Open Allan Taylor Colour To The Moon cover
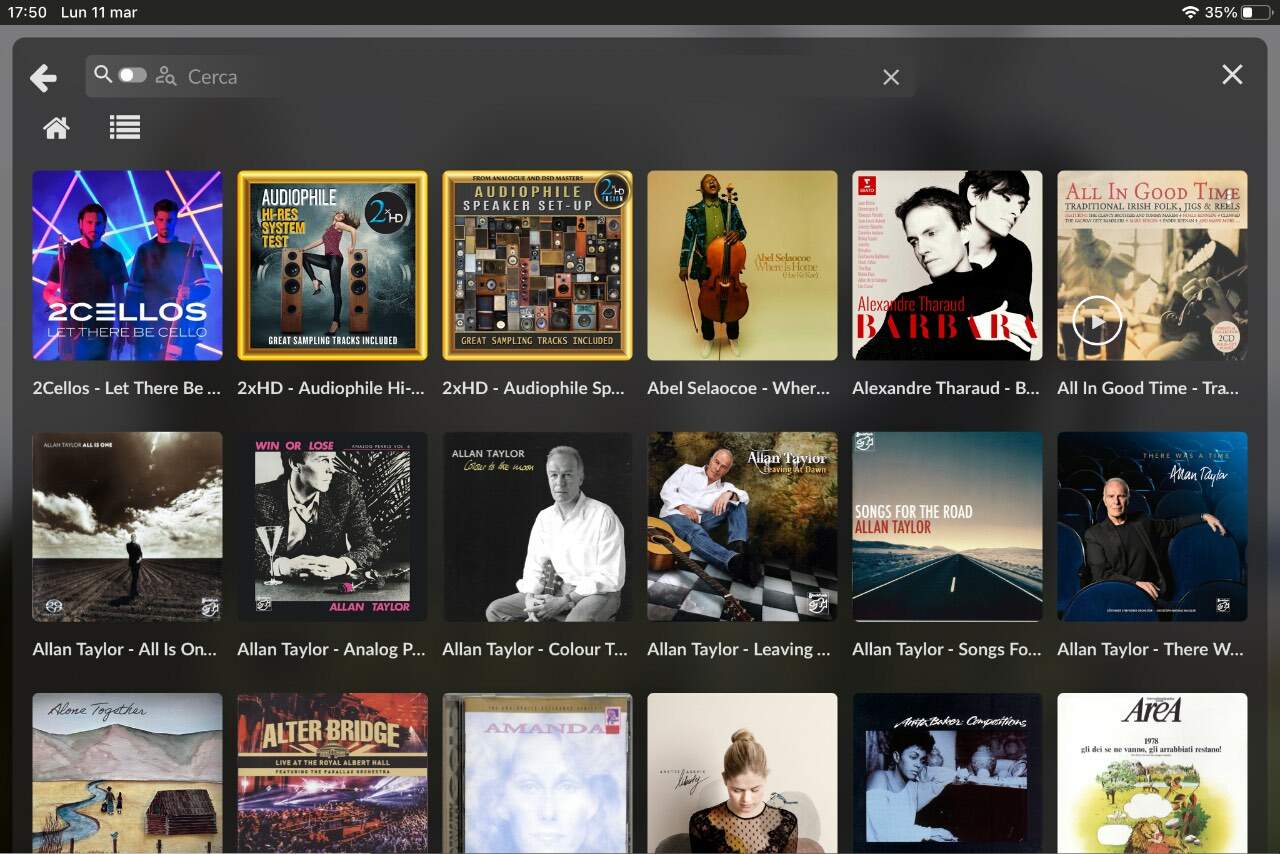Image resolution: width=1280 pixels, height=854 pixels. tap(537, 526)
